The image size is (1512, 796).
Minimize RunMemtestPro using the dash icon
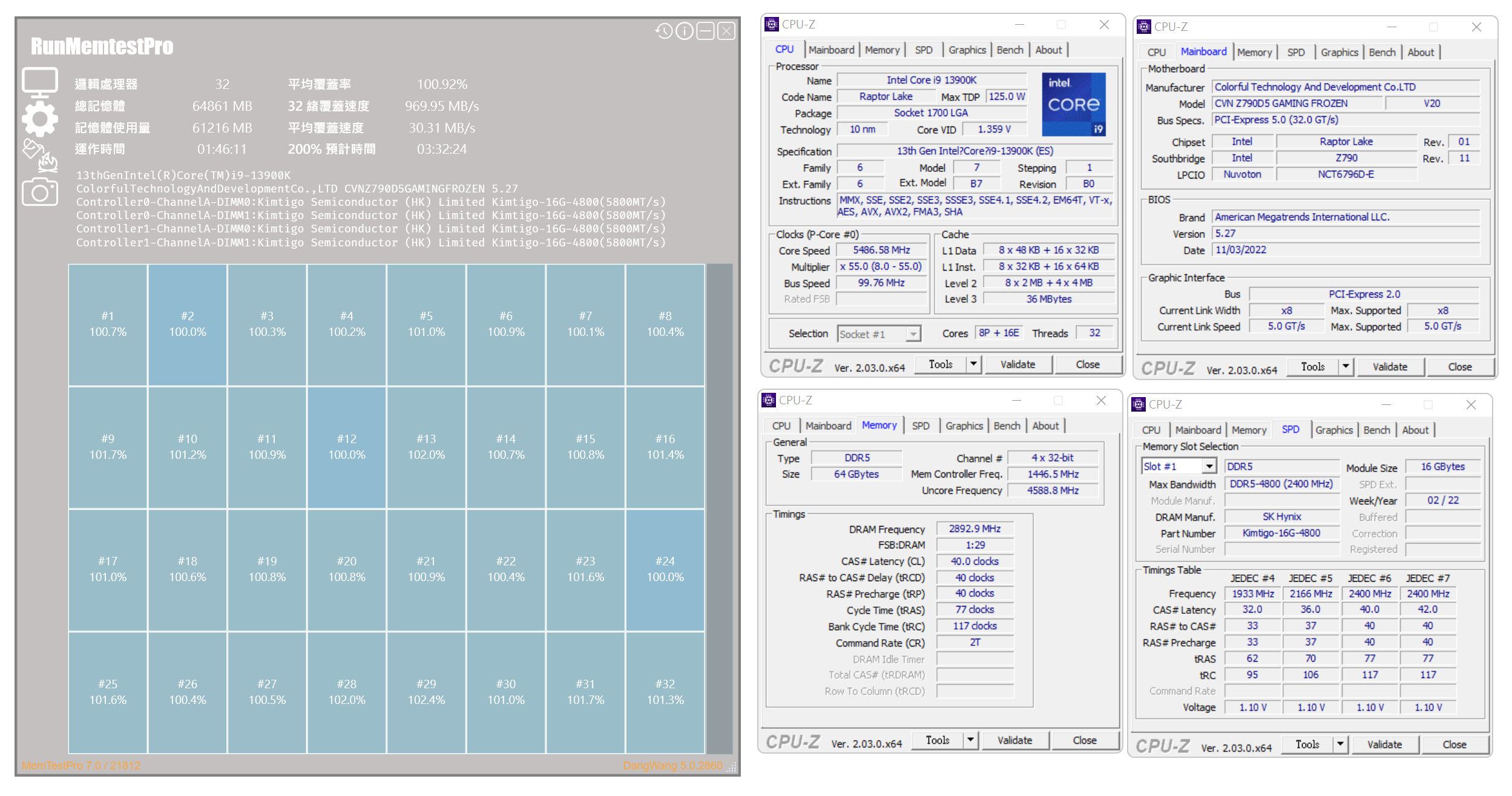click(x=705, y=31)
